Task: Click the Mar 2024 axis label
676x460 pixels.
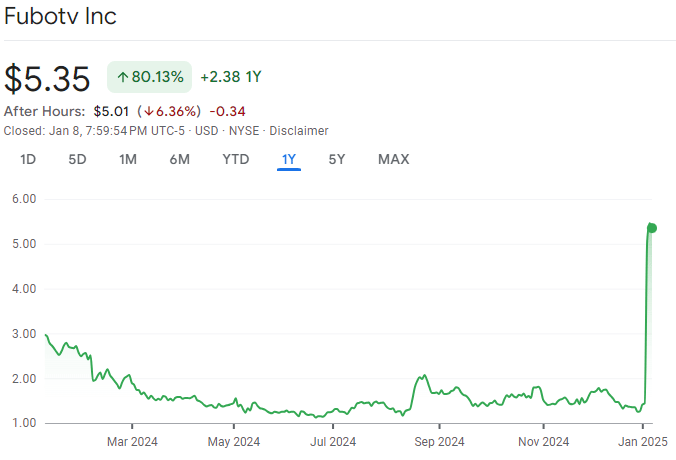Action: tap(132, 442)
